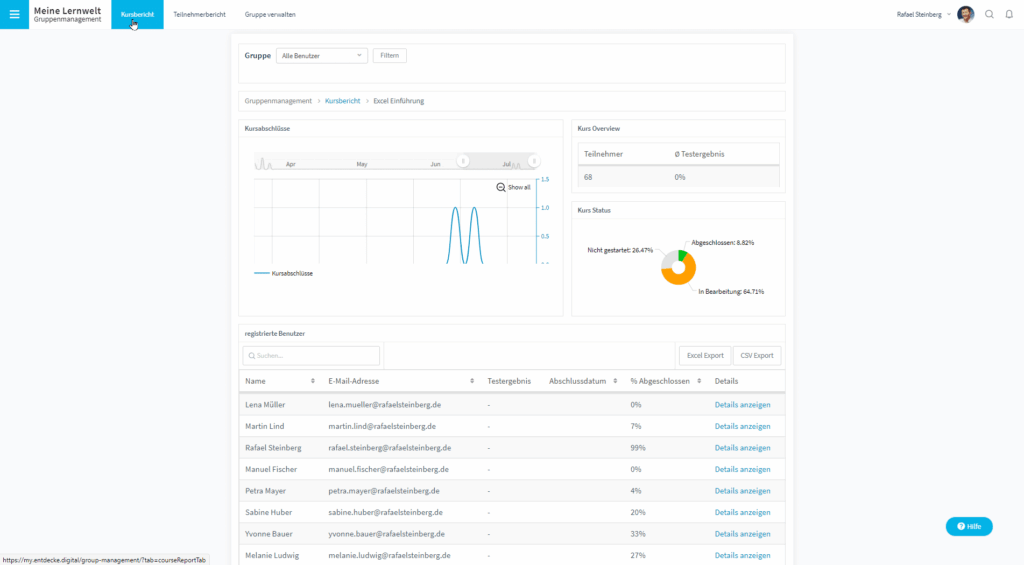Open the notifications bell
The width and height of the screenshot is (1024, 565).
tap(1007, 14)
